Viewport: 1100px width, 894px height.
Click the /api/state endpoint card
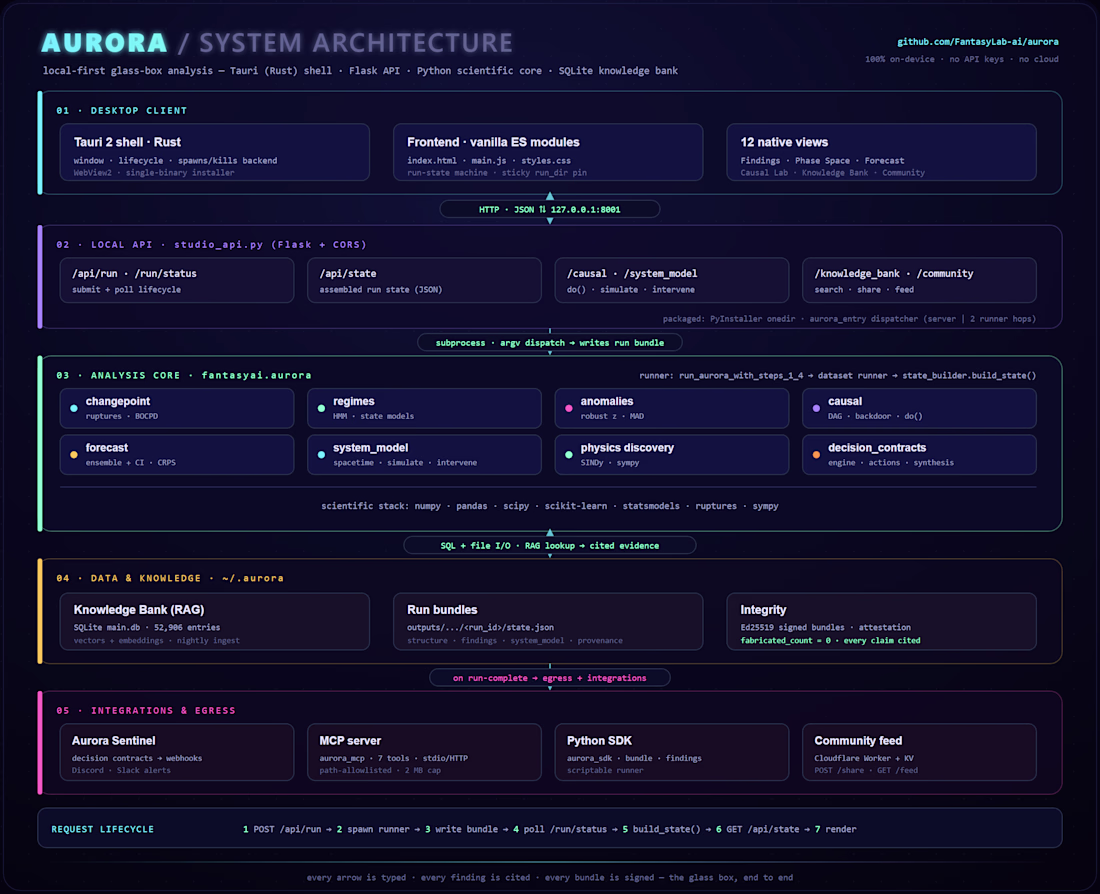(x=424, y=281)
